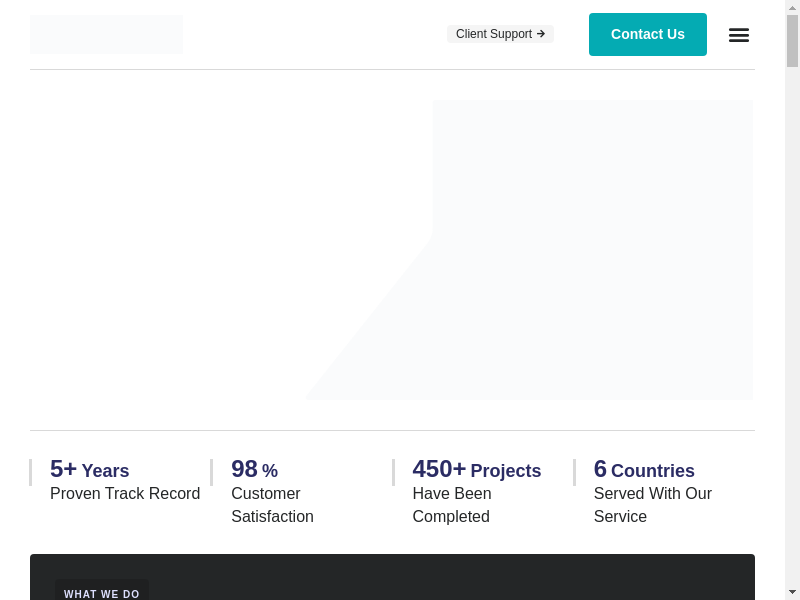Image resolution: width=800 pixels, height=600 pixels.
Task: Click the arrow icon beside Client Support
Action: pyautogui.click(x=541, y=34)
